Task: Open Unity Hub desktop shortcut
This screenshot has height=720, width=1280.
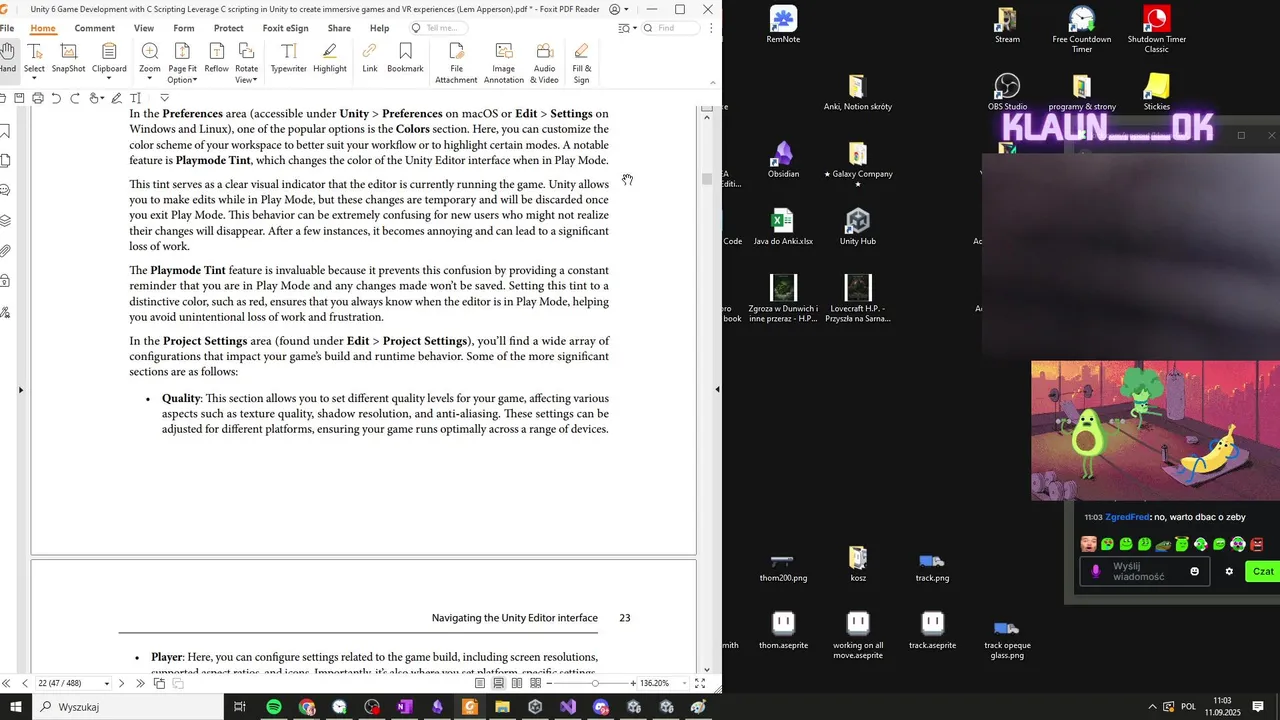Action: (857, 227)
